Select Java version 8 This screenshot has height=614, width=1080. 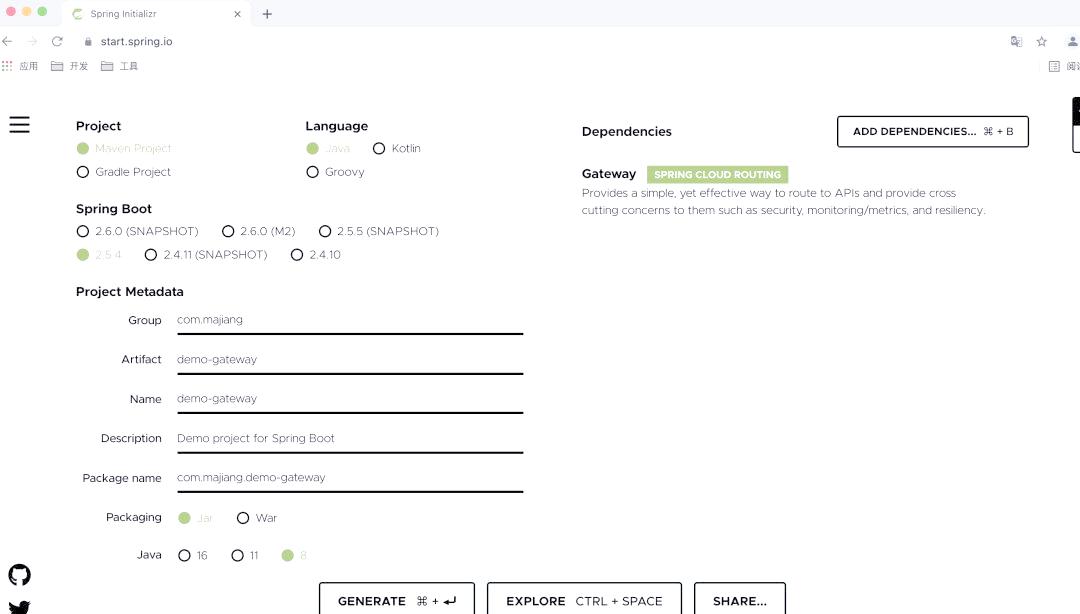tap(294, 555)
